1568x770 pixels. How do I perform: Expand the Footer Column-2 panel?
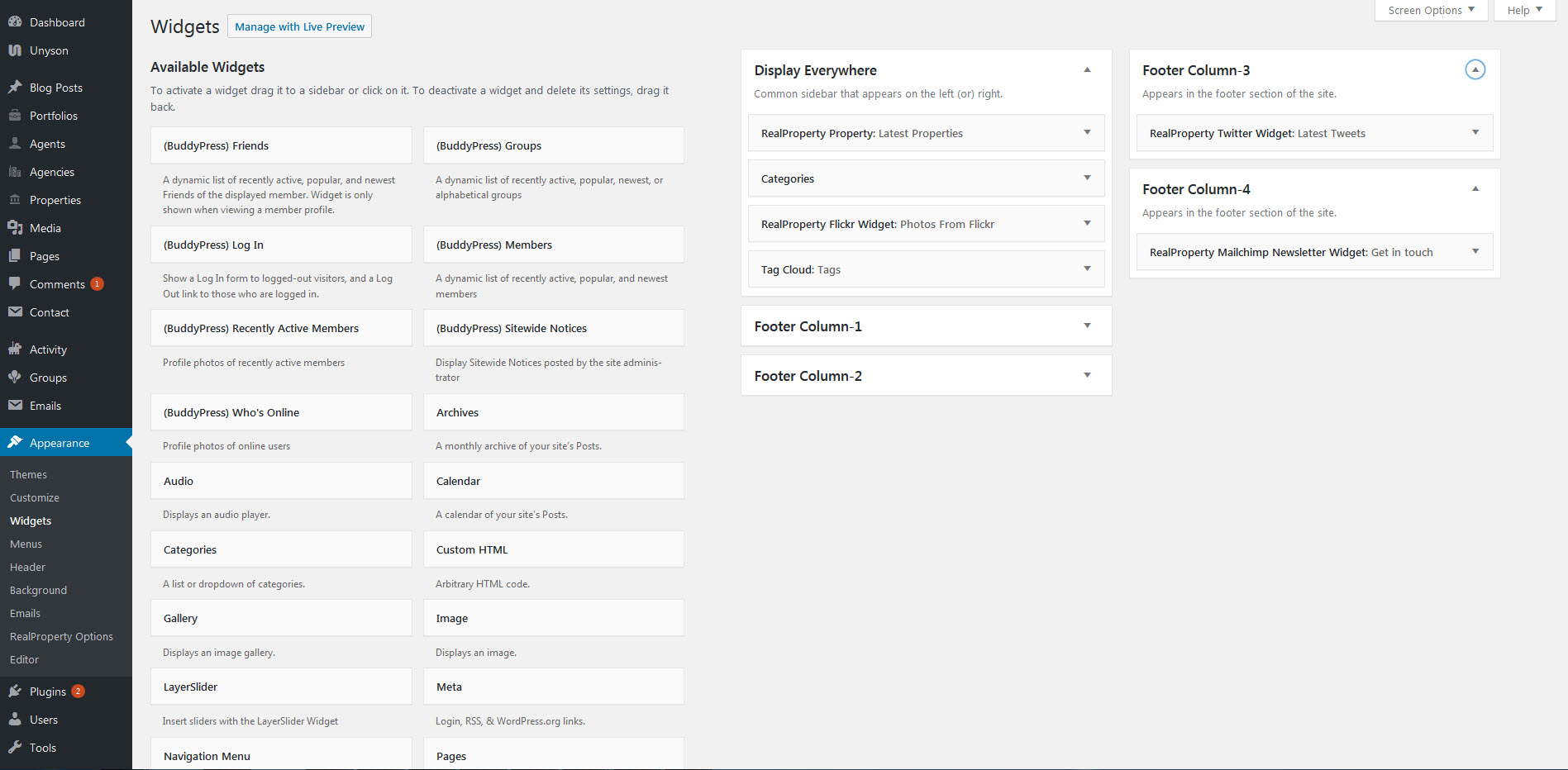pyautogui.click(x=1087, y=376)
